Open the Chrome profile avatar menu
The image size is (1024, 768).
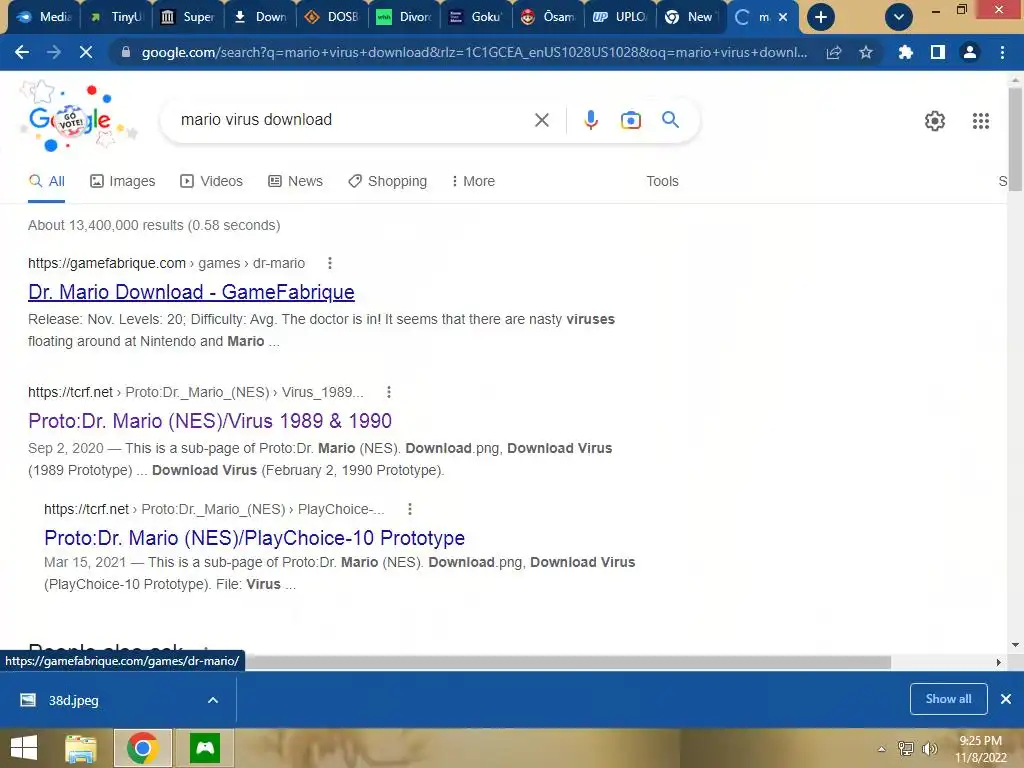click(x=970, y=52)
